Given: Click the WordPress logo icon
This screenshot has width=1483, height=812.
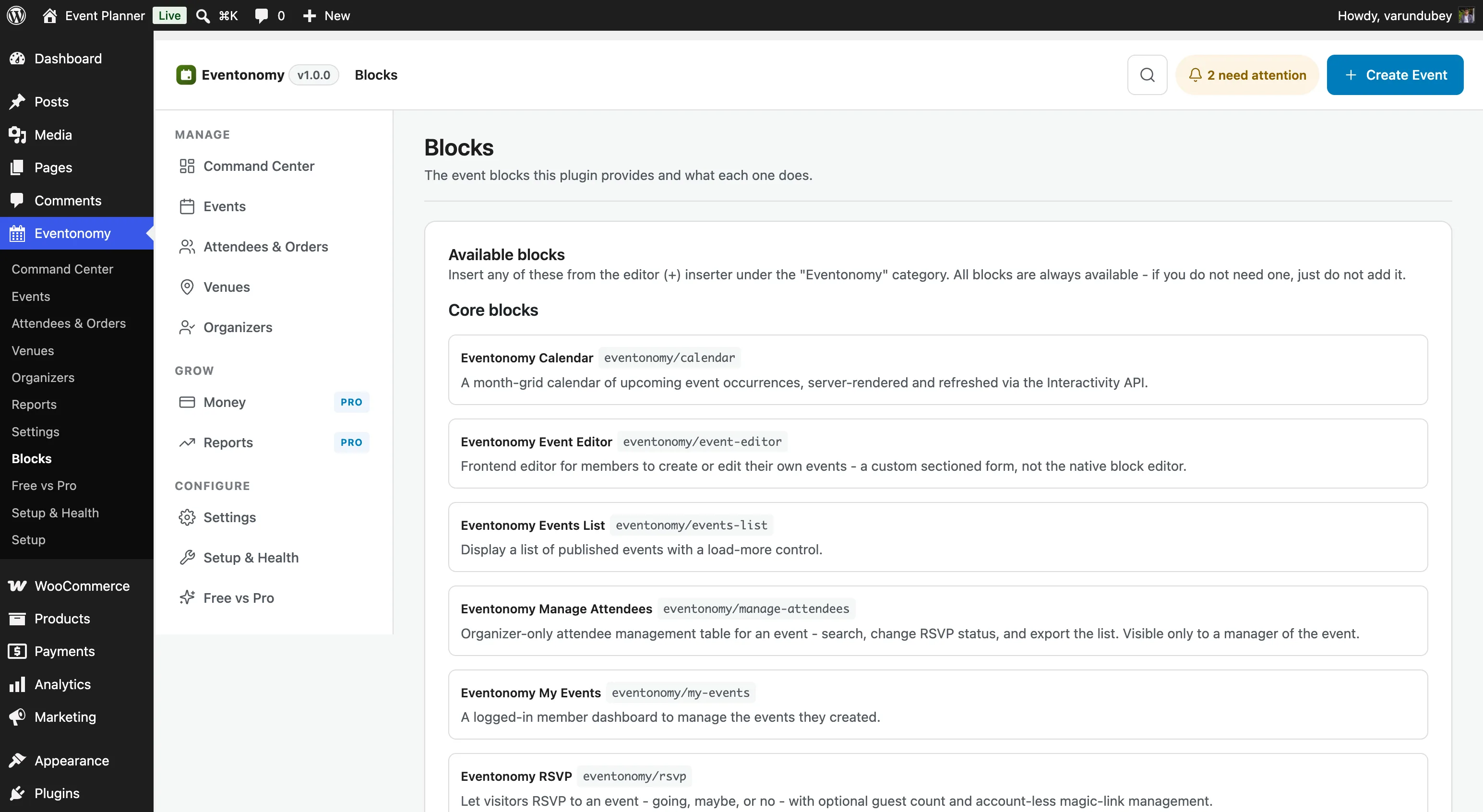Looking at the screenshot, I should coord(16,15).
